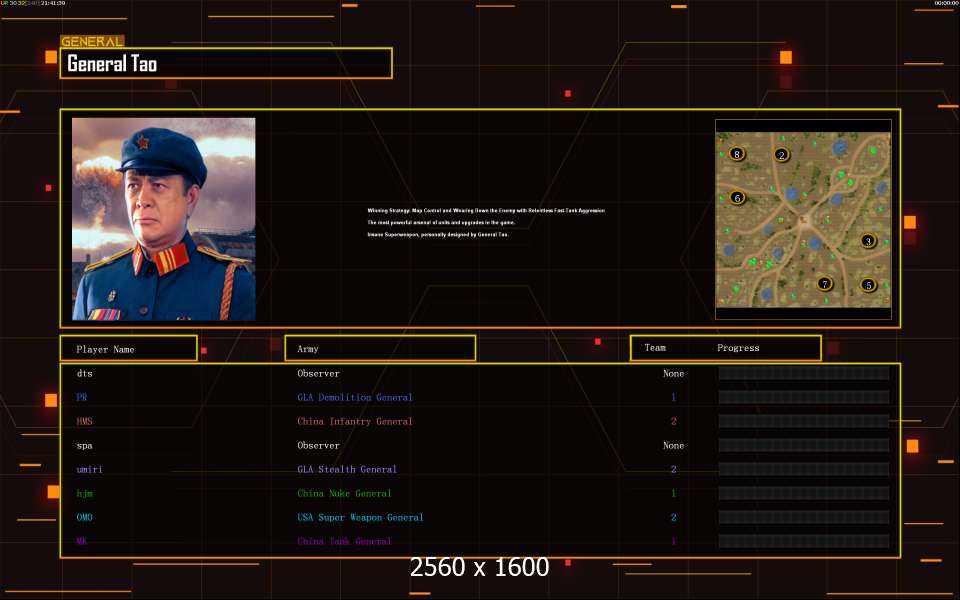Pick start position 6 on the map
Viewport: 960px width, 600px height.
pos(737,198)
